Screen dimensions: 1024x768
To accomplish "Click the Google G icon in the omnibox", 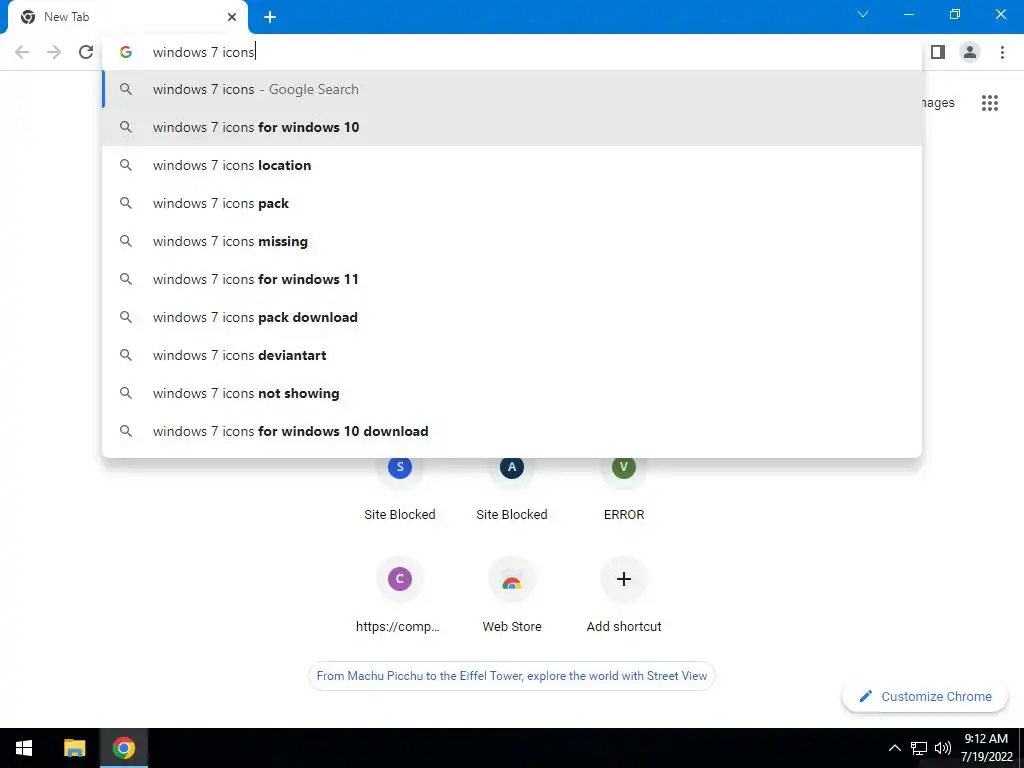I will click(x=126, y=52).
